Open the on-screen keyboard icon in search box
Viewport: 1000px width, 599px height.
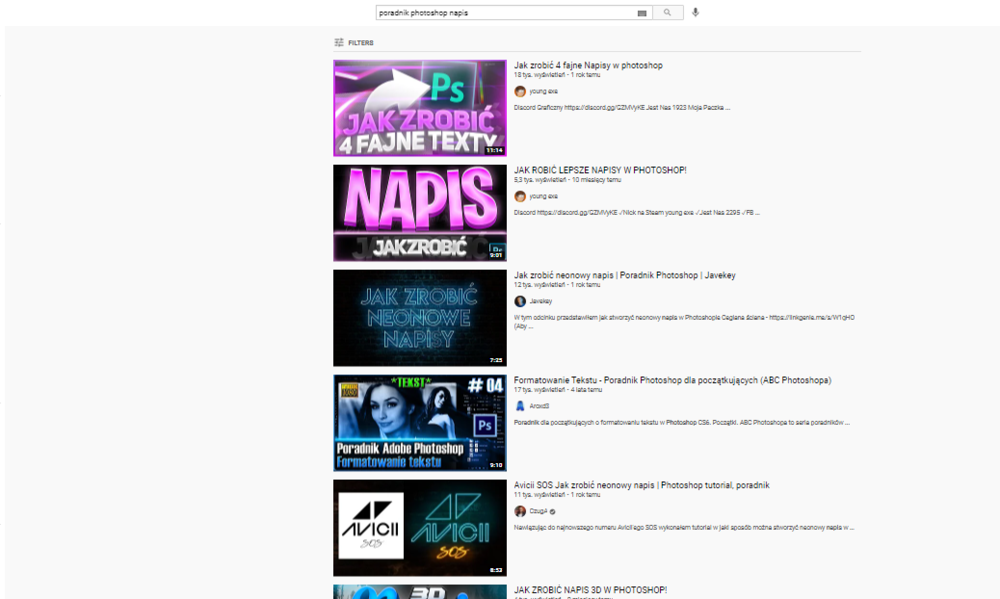coord(642,13)
